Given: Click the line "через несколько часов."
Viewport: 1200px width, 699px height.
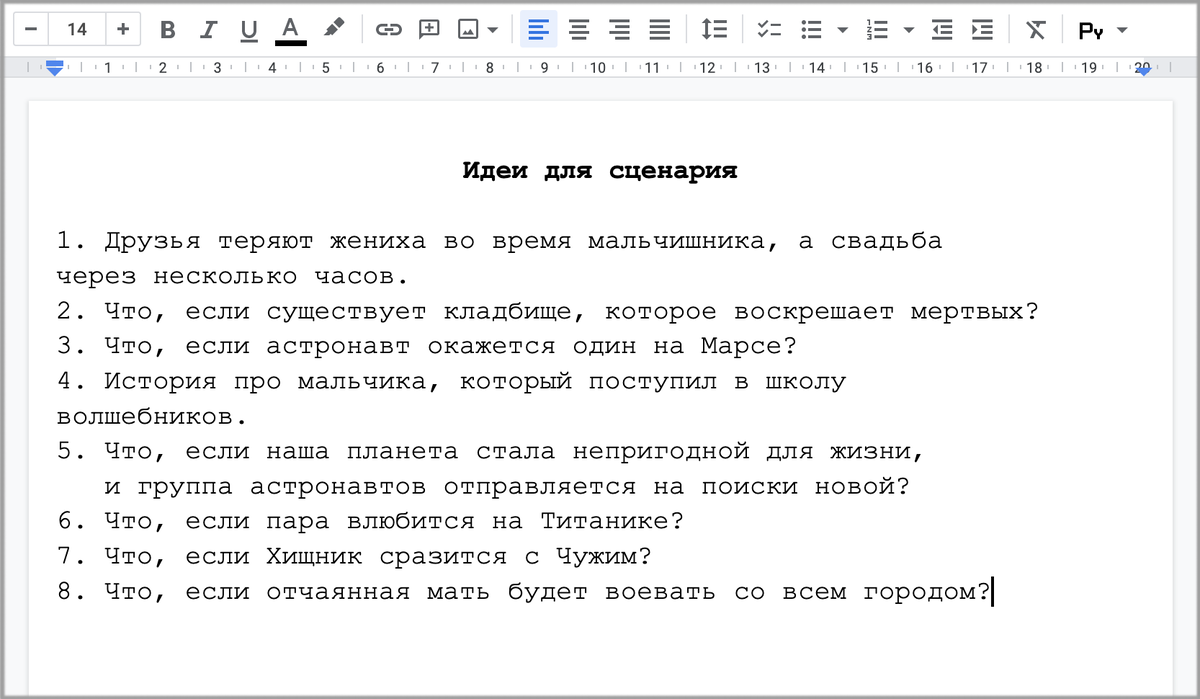Looking at the screenshot, I should (x=231, y=277).
